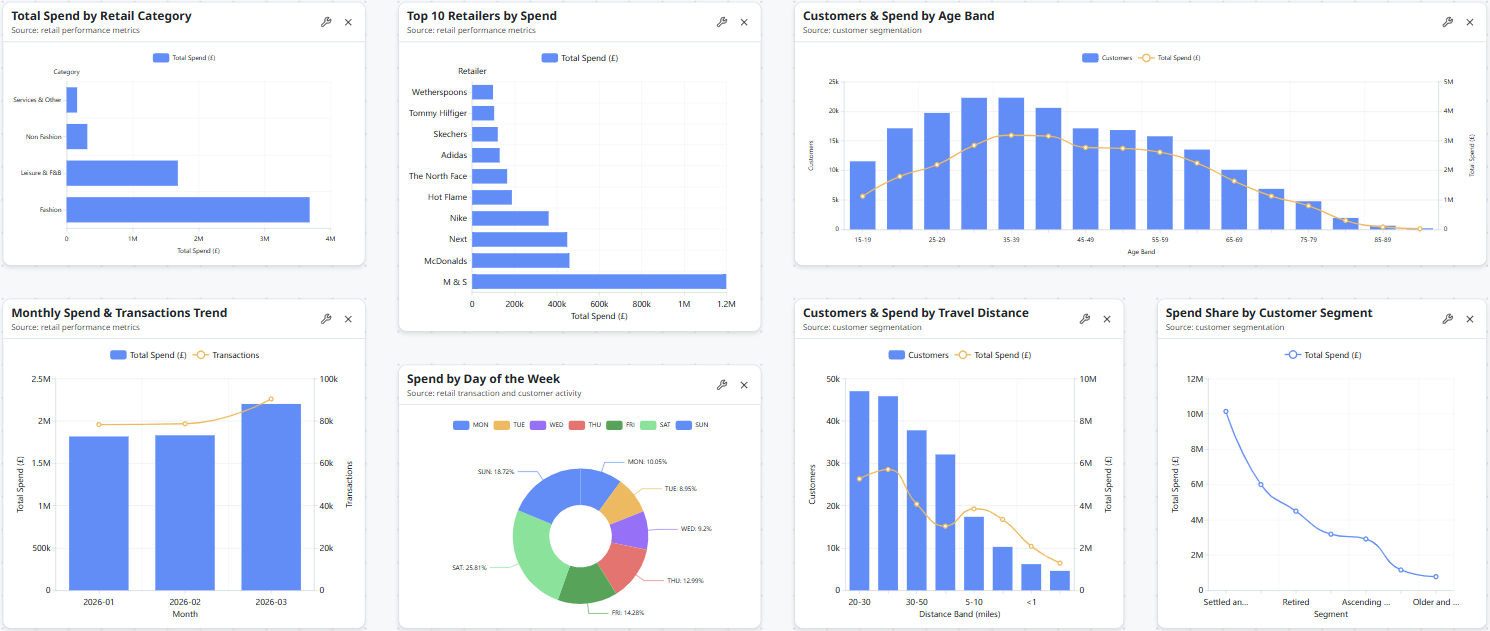Select the 2026-03 bar in Monthly Spend chart
The image size is (1490, 631).
point(271,497)
